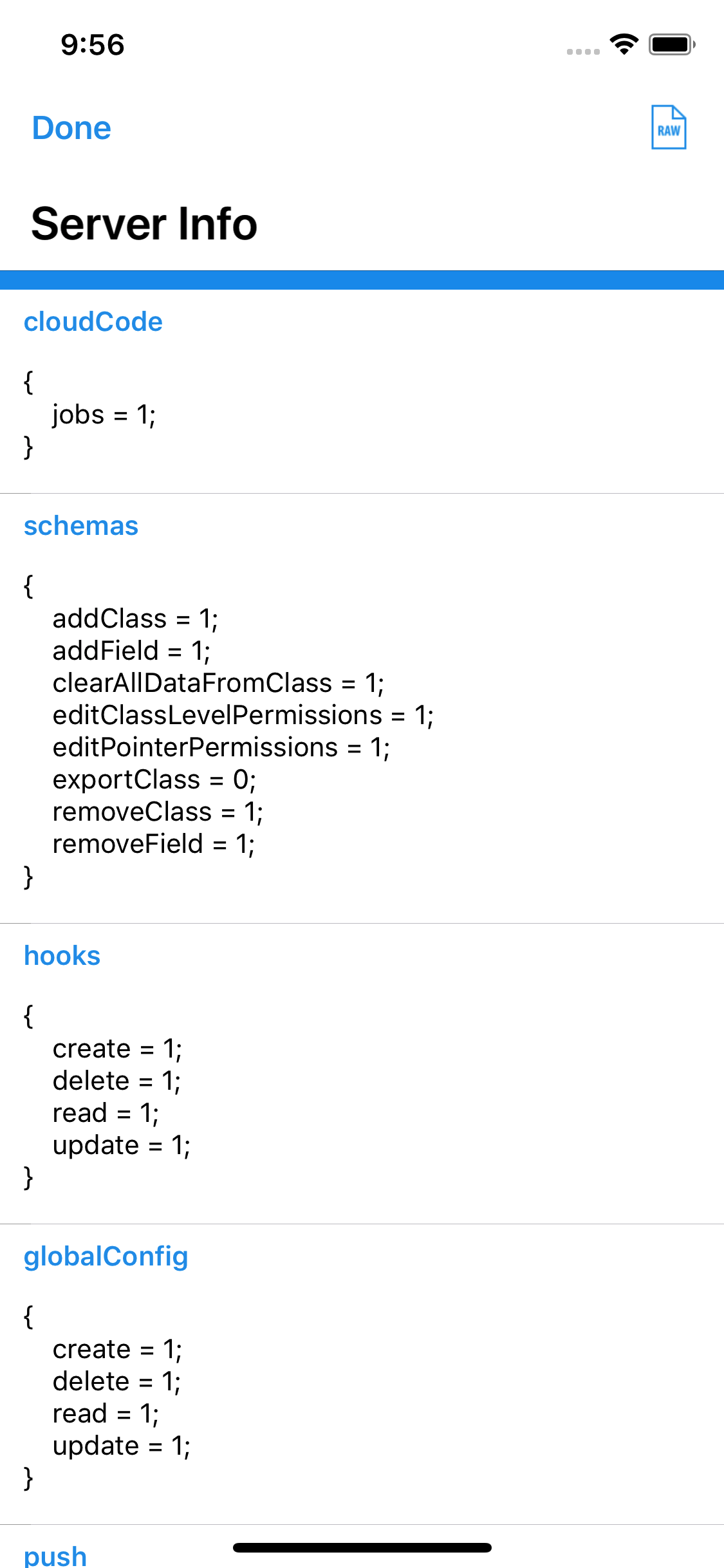The width and height of the screenshot is (724, 1568).
Task: Tap the Server Info title
Action: [144, 224]
